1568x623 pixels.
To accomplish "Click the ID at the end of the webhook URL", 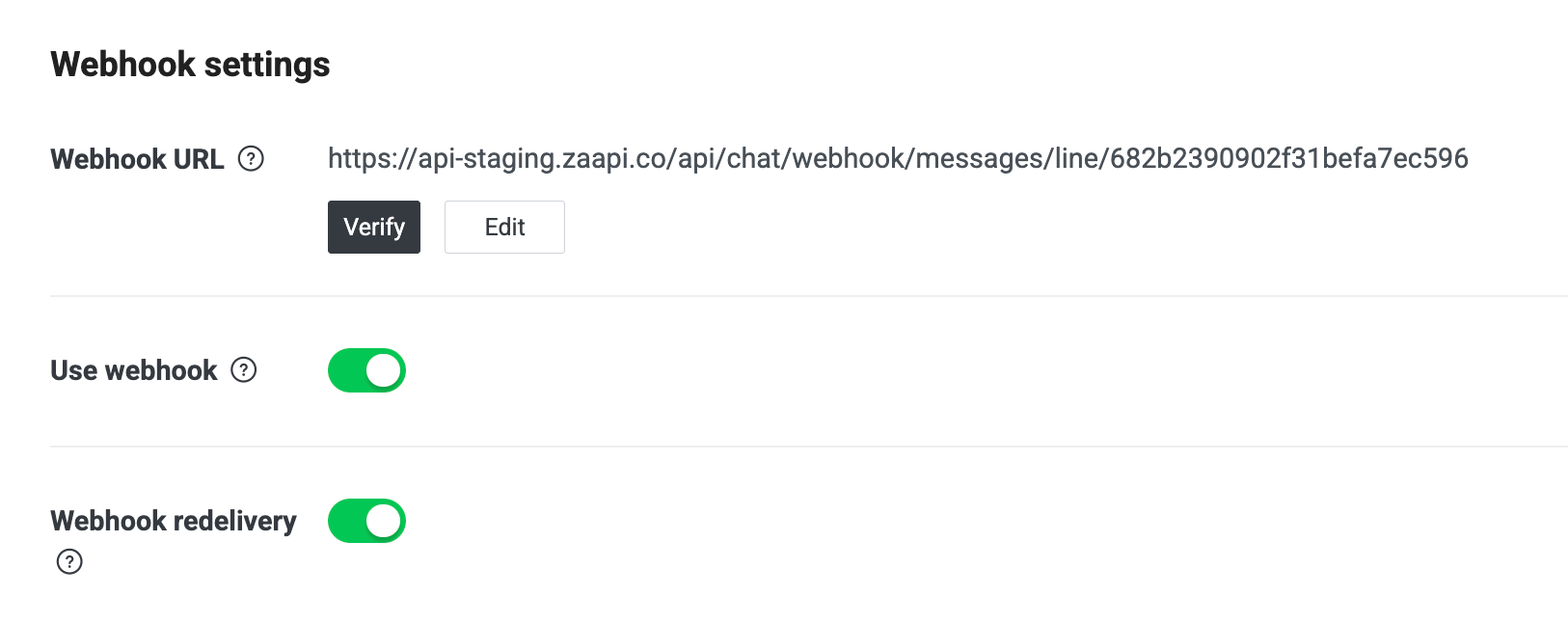I will [x=1288, y=158].
